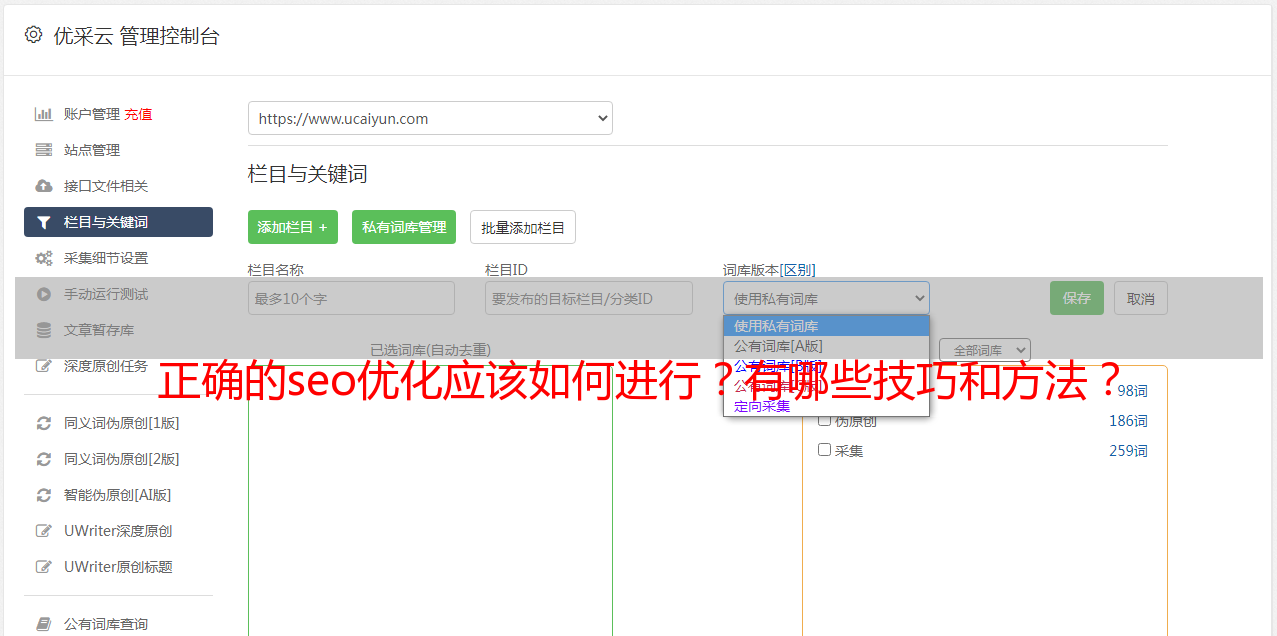The width and height of the screenshot is (1277, 636).
Task: Click the database icon for 文章暂存库
Action: point(43,330)
